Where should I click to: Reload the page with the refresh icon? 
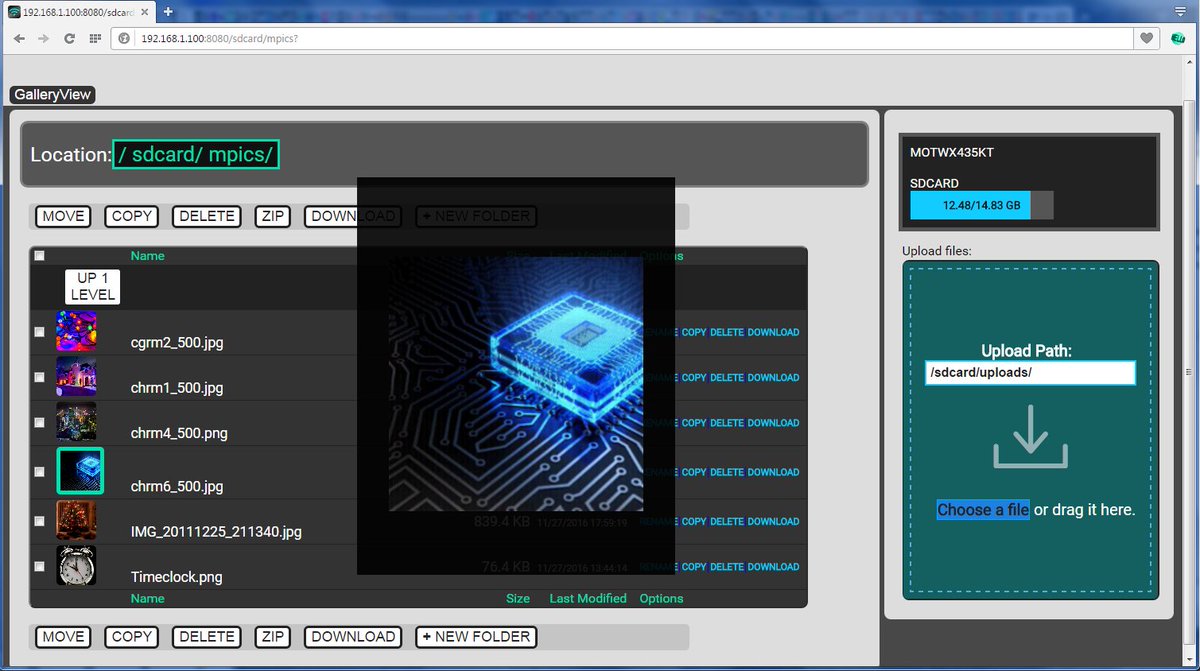[69, 38]
